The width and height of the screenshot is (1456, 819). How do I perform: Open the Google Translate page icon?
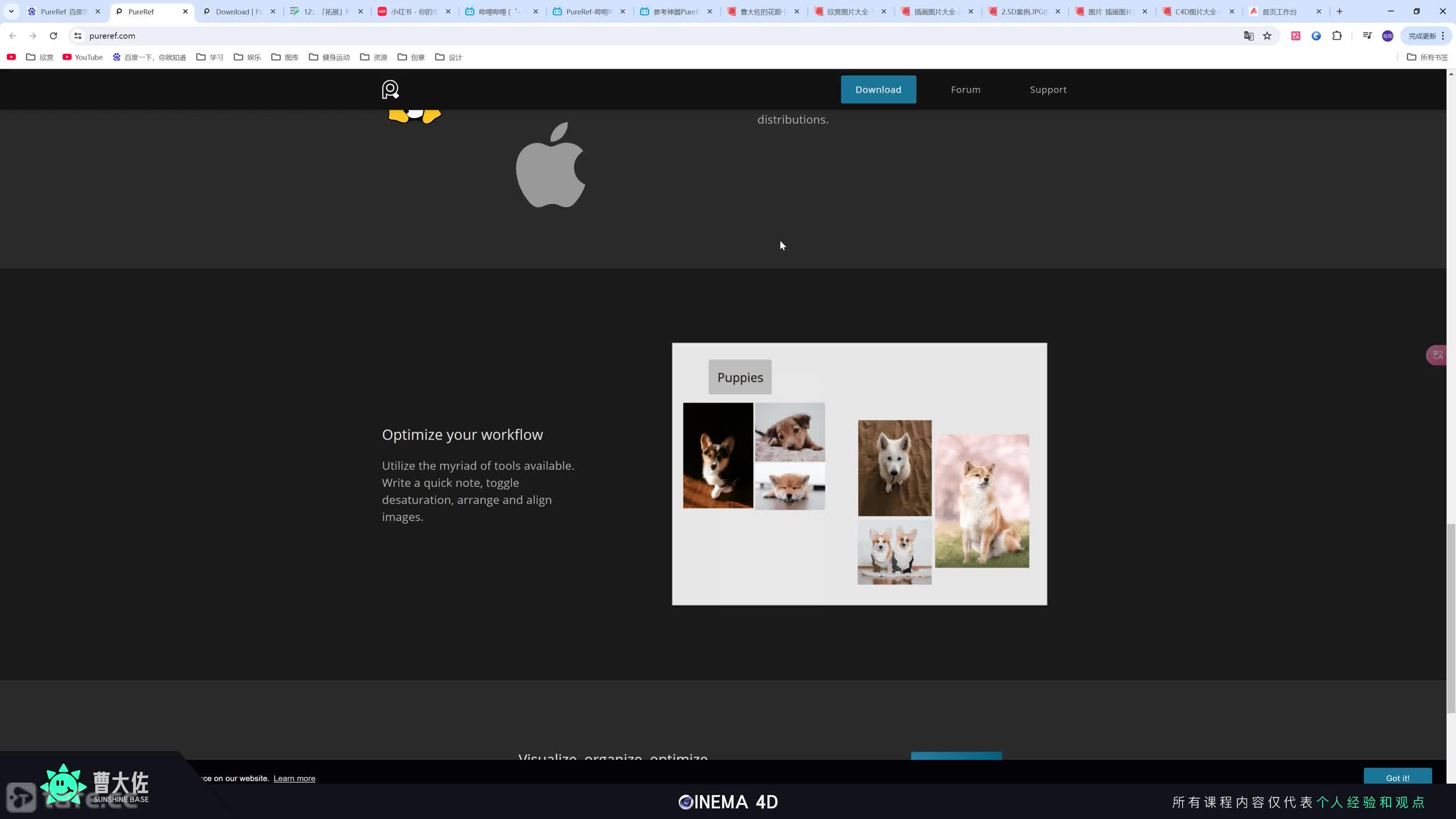[x=1248, y=36]
